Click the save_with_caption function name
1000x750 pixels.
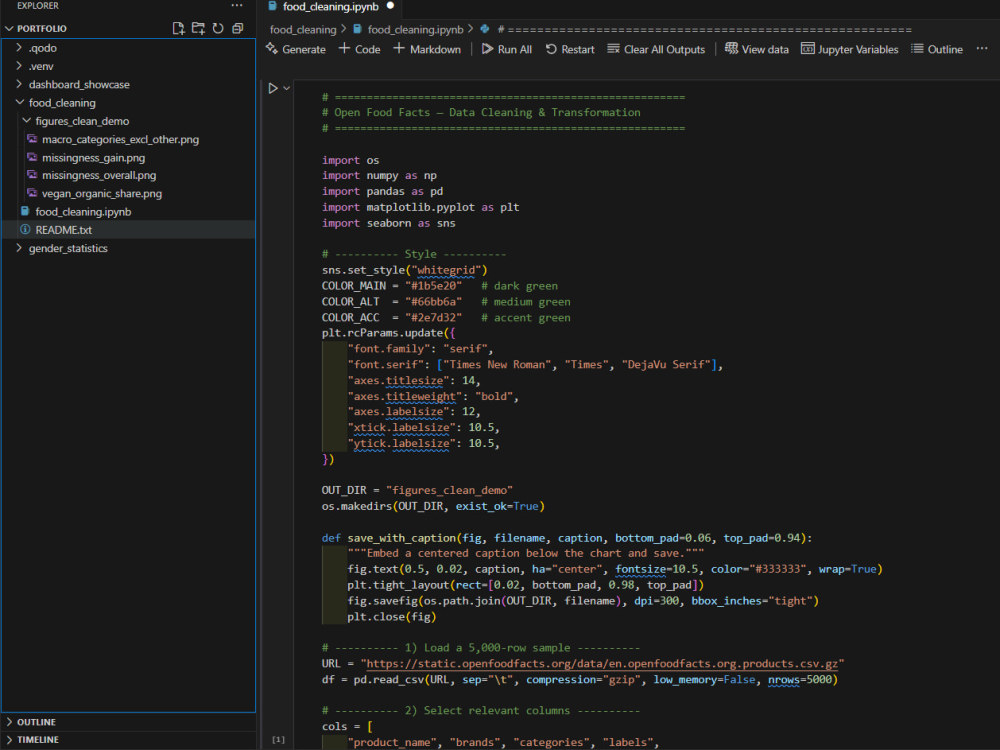tap(401, 538)
